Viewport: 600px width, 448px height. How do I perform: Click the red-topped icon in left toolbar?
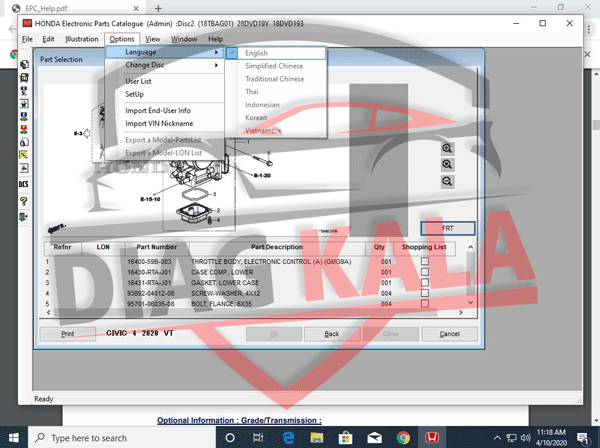24,129
